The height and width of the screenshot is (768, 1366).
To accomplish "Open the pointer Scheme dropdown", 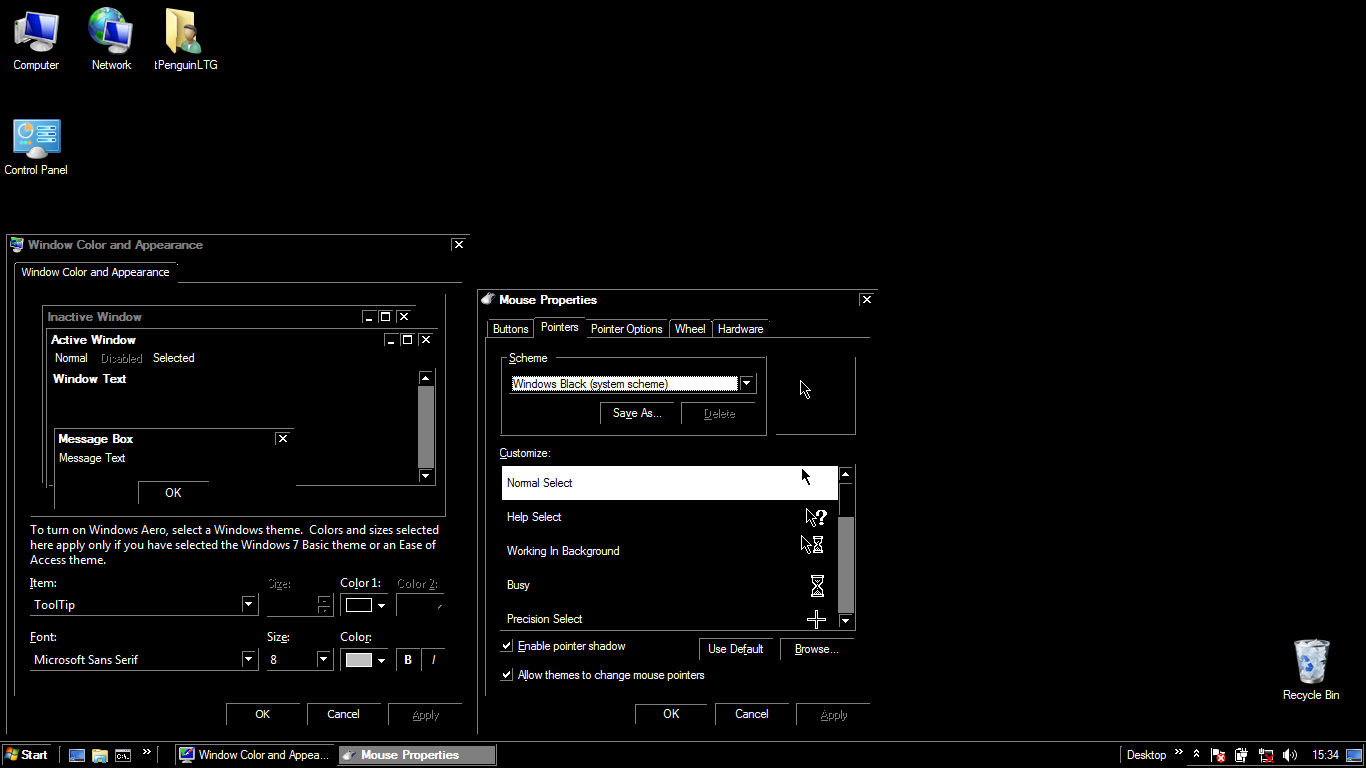I will point(746,384).
